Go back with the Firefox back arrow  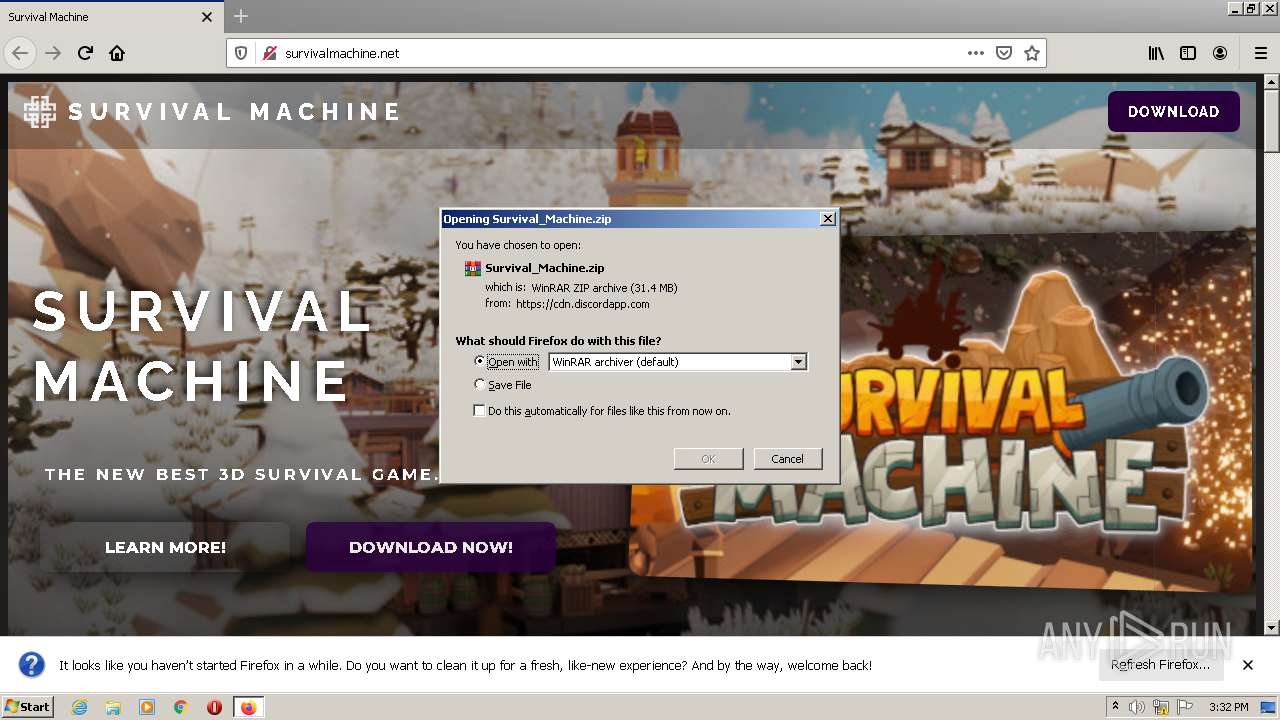pos(20,53)
